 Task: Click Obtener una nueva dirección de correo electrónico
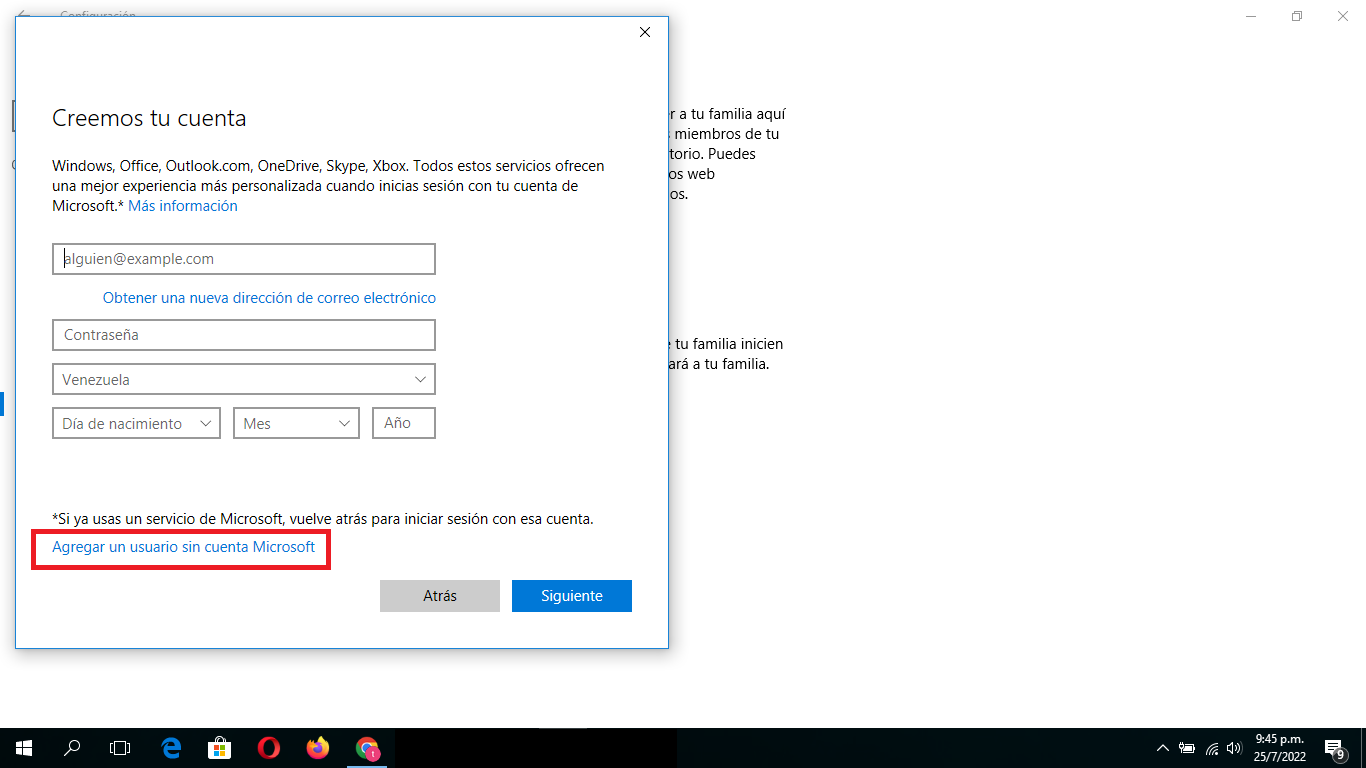click(269, 298)
